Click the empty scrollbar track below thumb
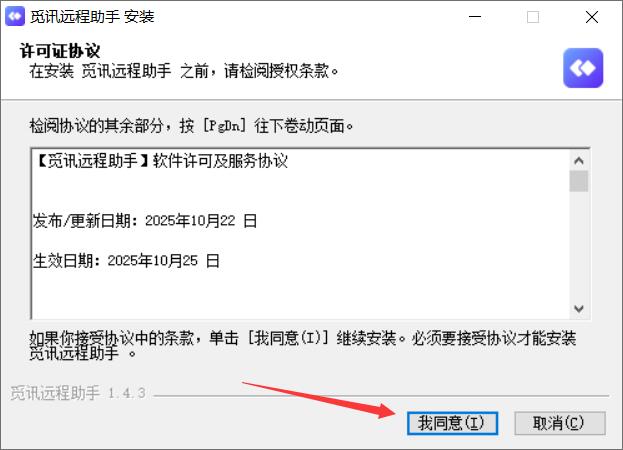The image size is (623, 450). [x=579, y=245]
